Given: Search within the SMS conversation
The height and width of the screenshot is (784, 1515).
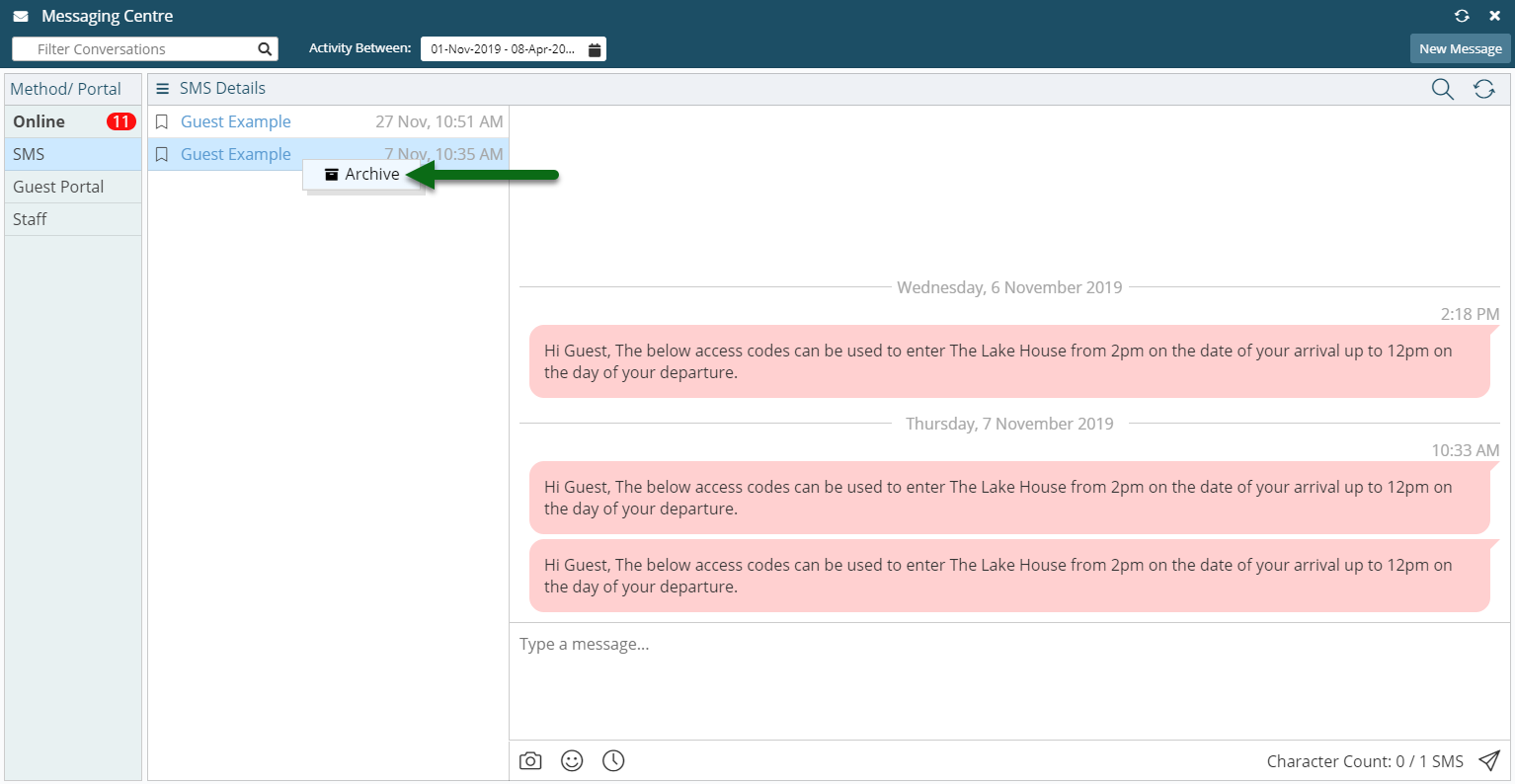Looking at the screenshot, I should tap(1442, 89).
